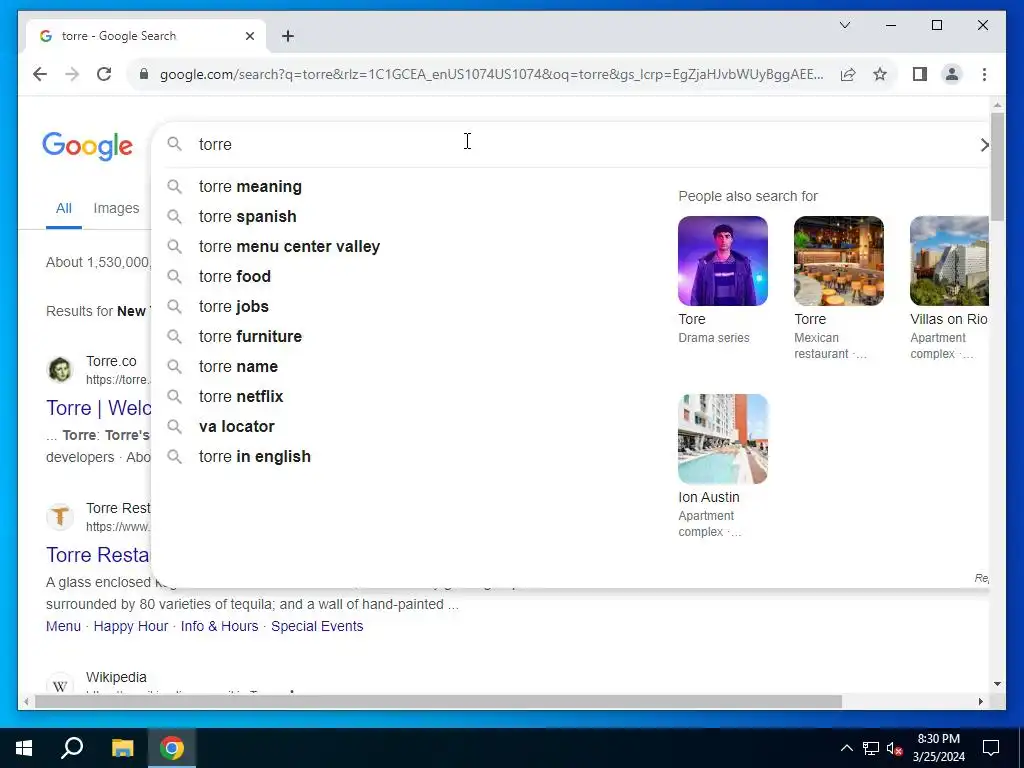Click the horizontal scrollbar thumb

[x=438, y=701]
